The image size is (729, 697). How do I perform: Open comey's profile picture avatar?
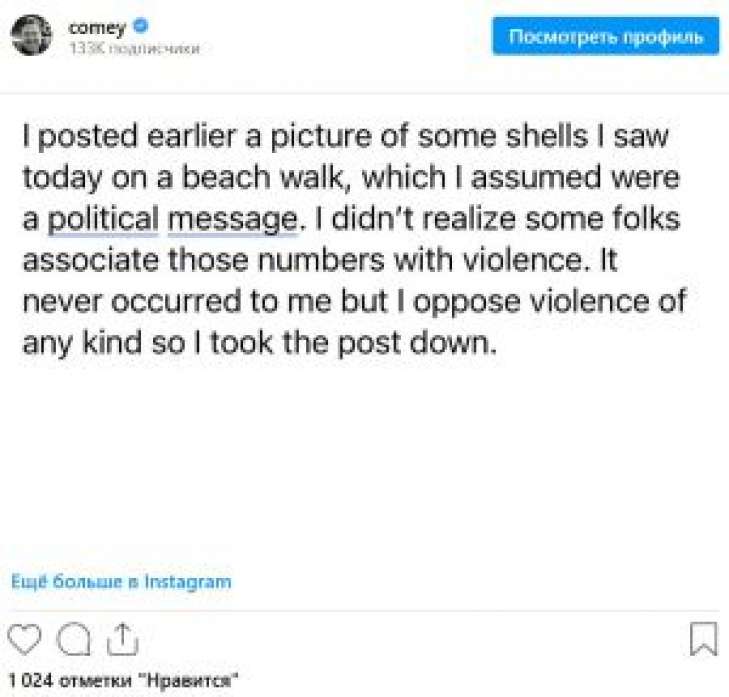tap(31, 36)
